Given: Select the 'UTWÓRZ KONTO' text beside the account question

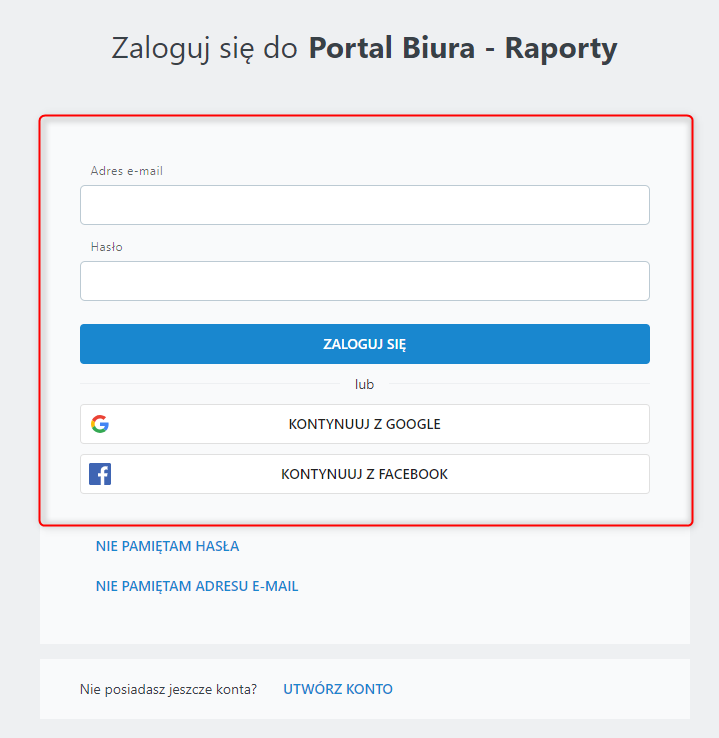Looking at the screenshot, I should (338, 689).
